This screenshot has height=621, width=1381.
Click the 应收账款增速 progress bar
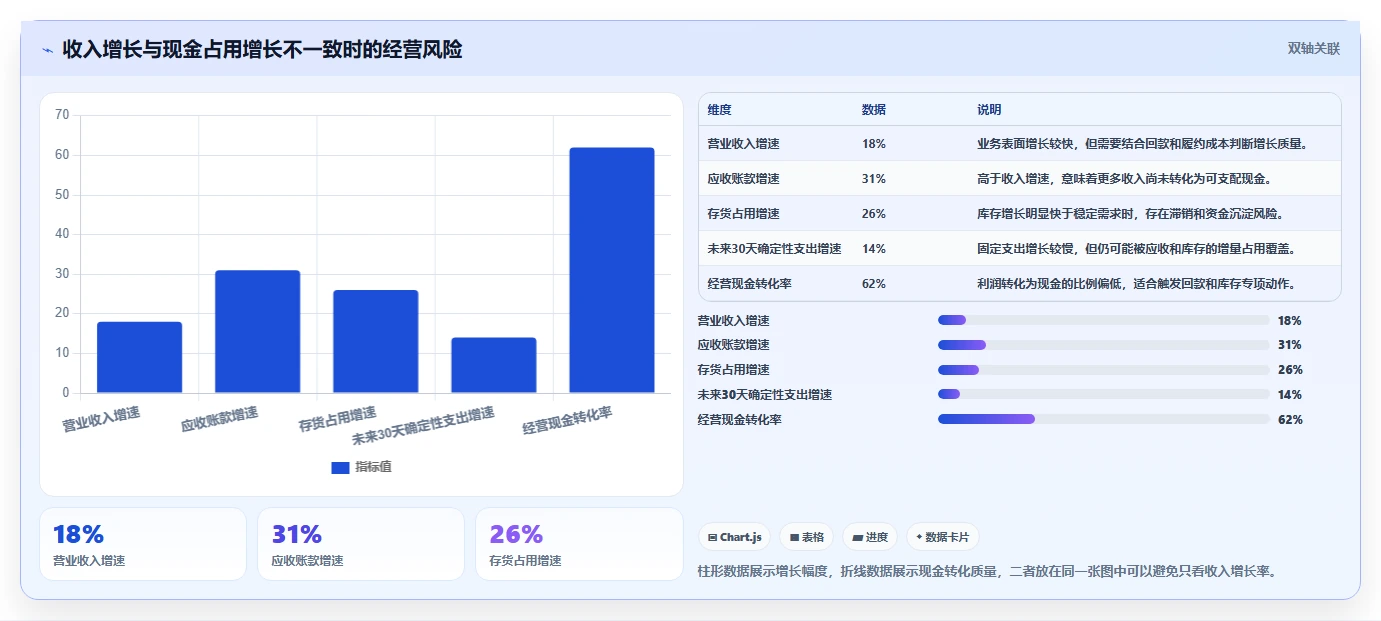1103,345
